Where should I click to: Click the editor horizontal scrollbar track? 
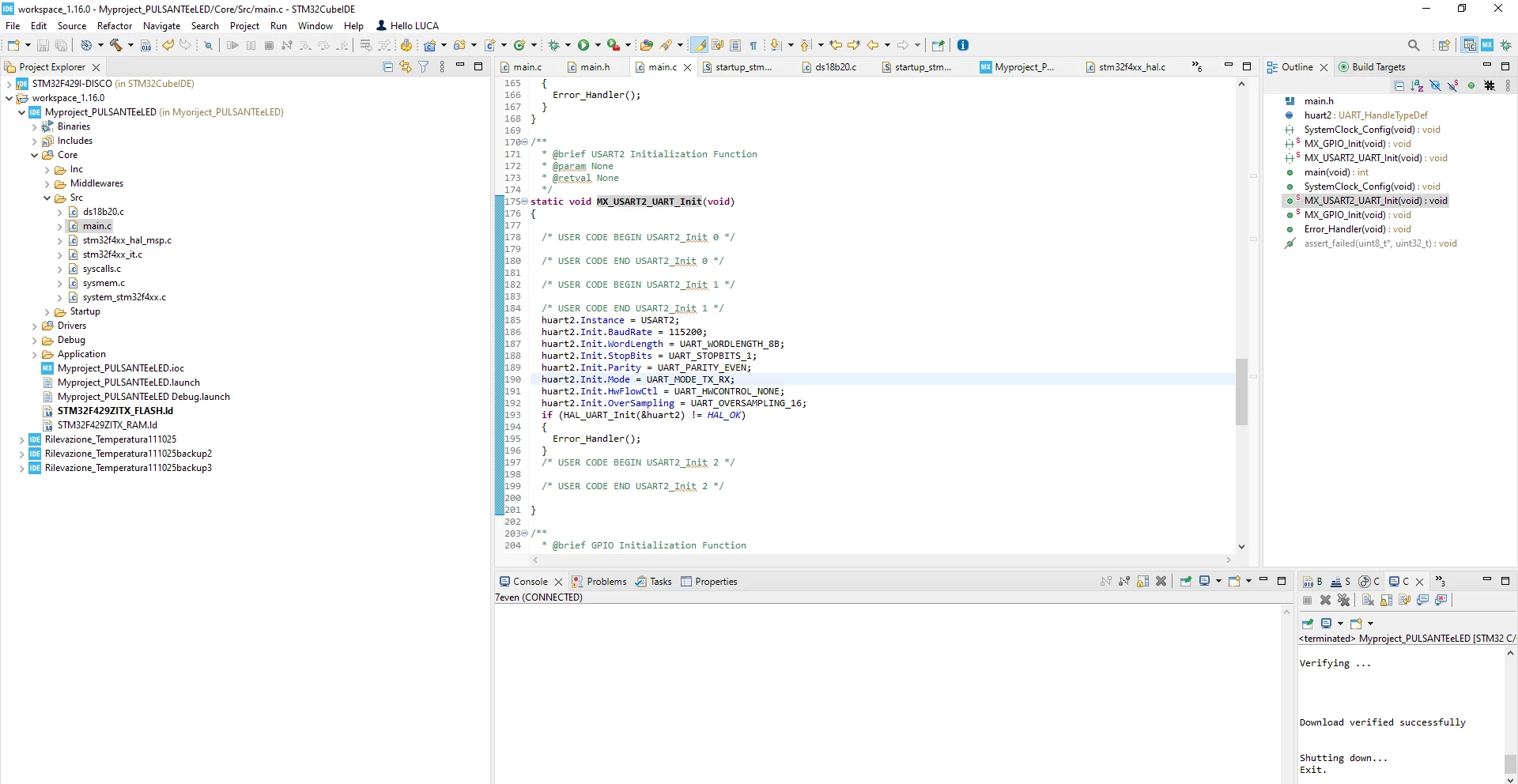882,560
